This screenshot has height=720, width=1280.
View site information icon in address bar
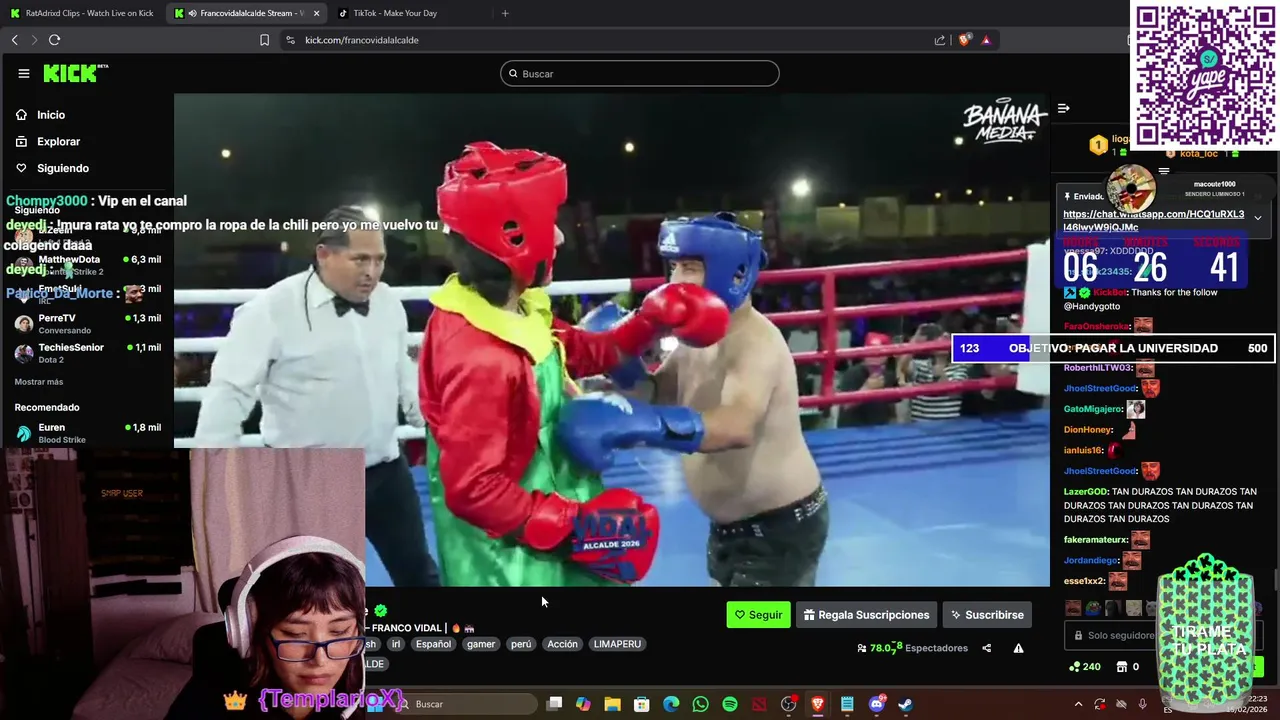click(290, 40)
